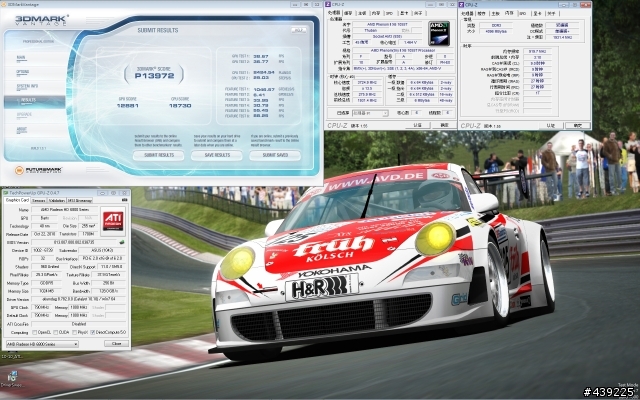
Task: Click the GPU-Z Driver Version field
Action: coord(78,299)
